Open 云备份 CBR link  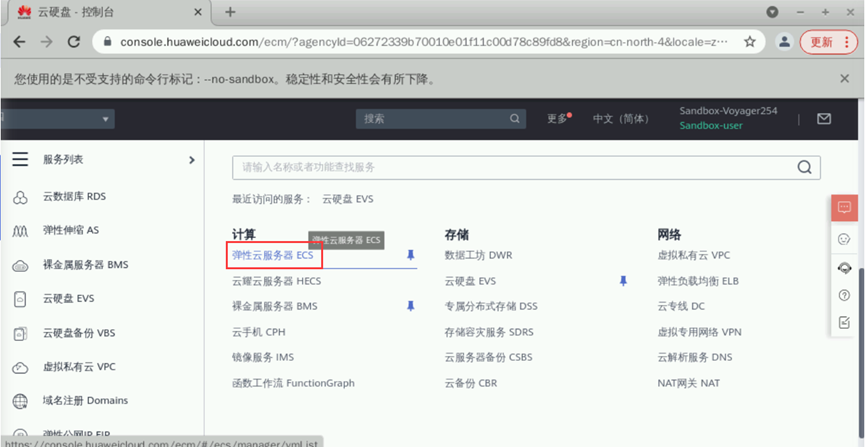[x=471, y=383]
